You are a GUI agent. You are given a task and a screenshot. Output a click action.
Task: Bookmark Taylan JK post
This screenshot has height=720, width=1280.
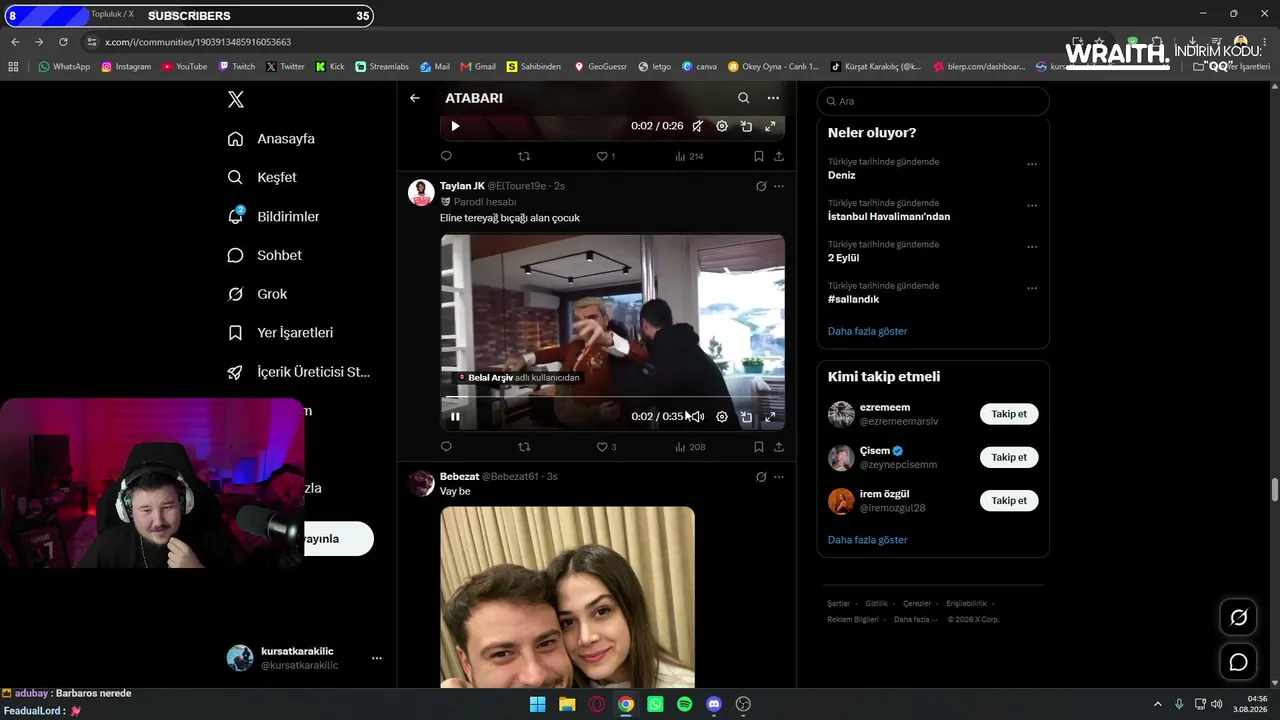[x=758, y=447]
